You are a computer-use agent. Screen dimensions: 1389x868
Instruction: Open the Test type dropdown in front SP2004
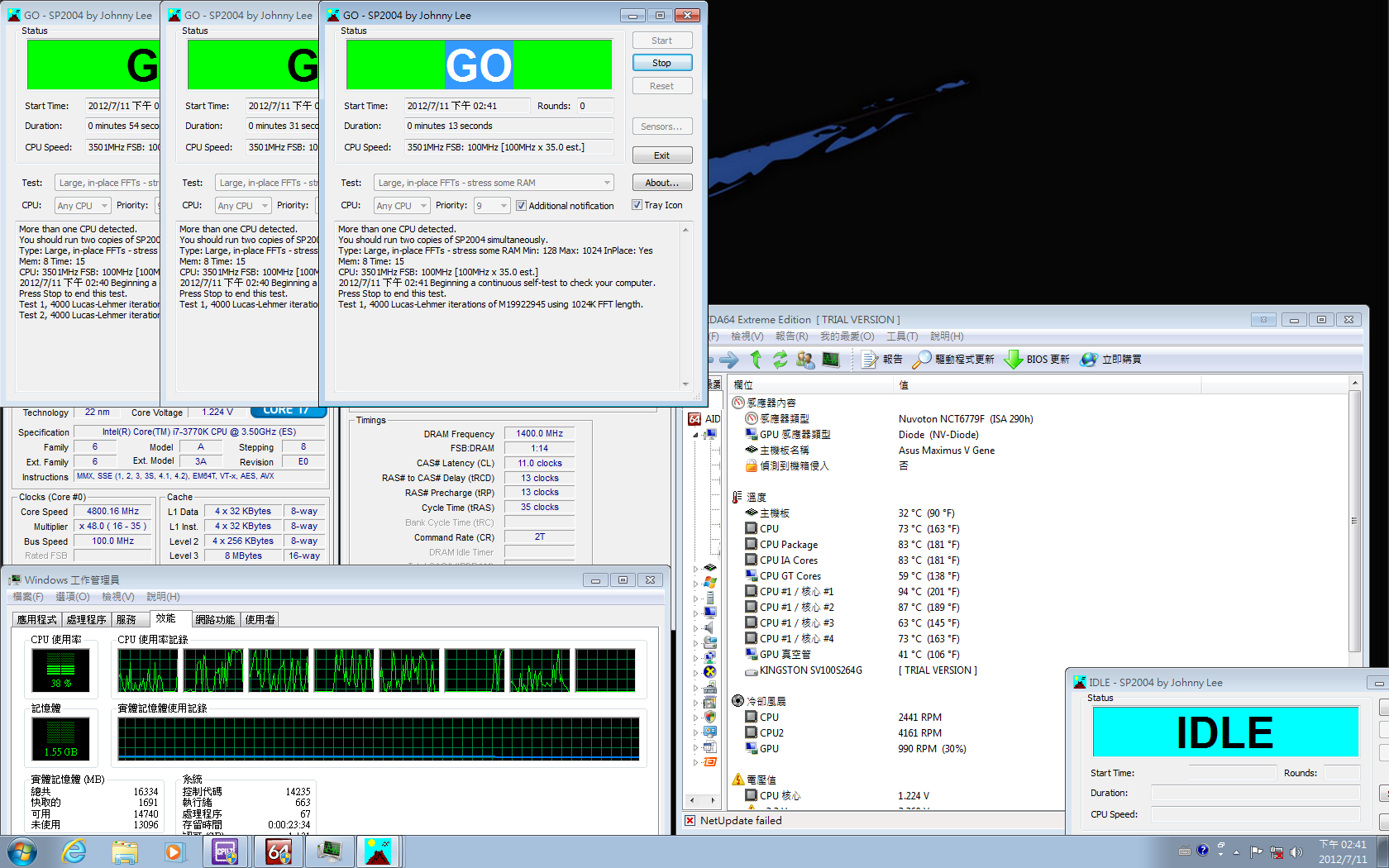click(x=494, y=183)
